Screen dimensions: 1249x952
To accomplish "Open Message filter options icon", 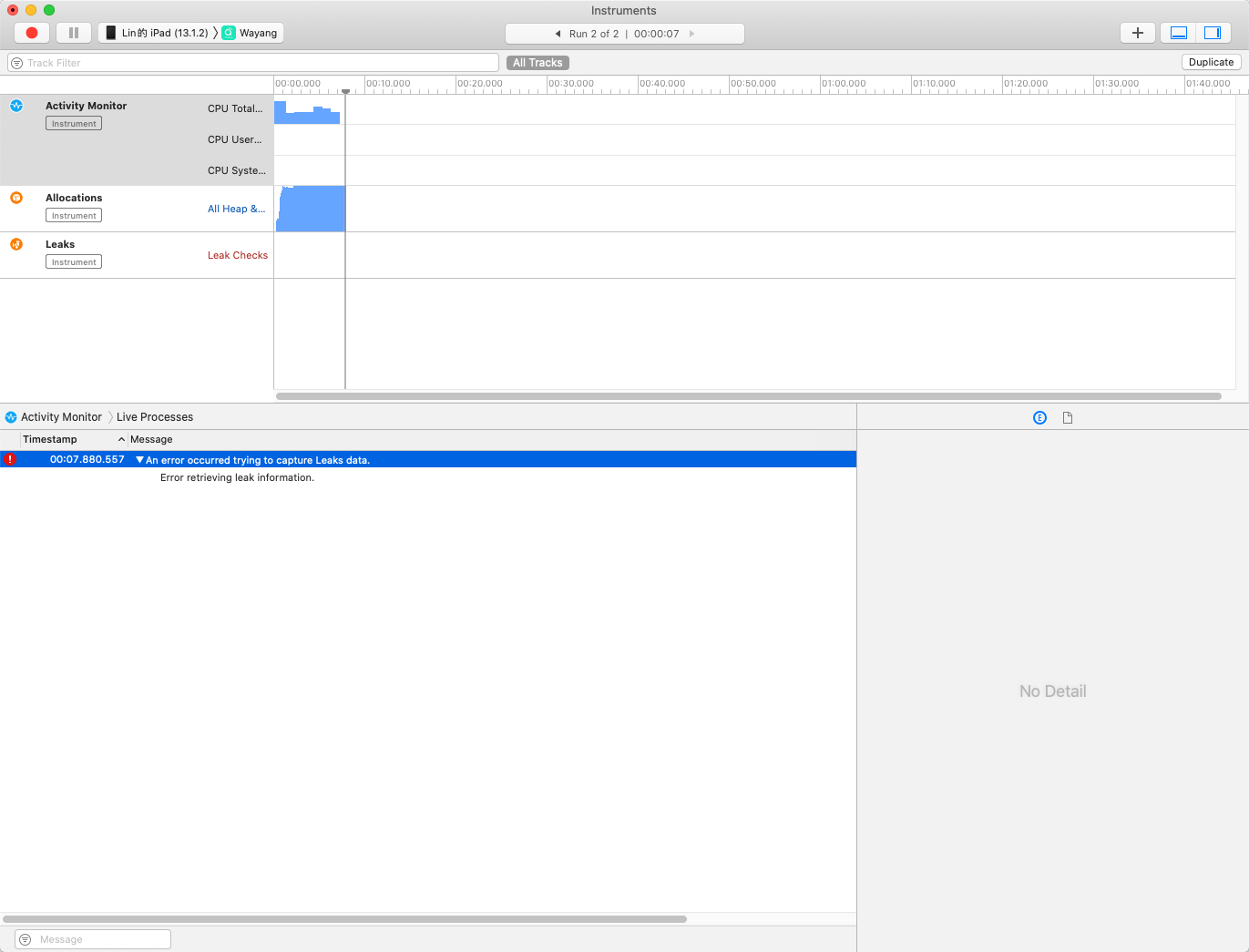I will point(25,939).
